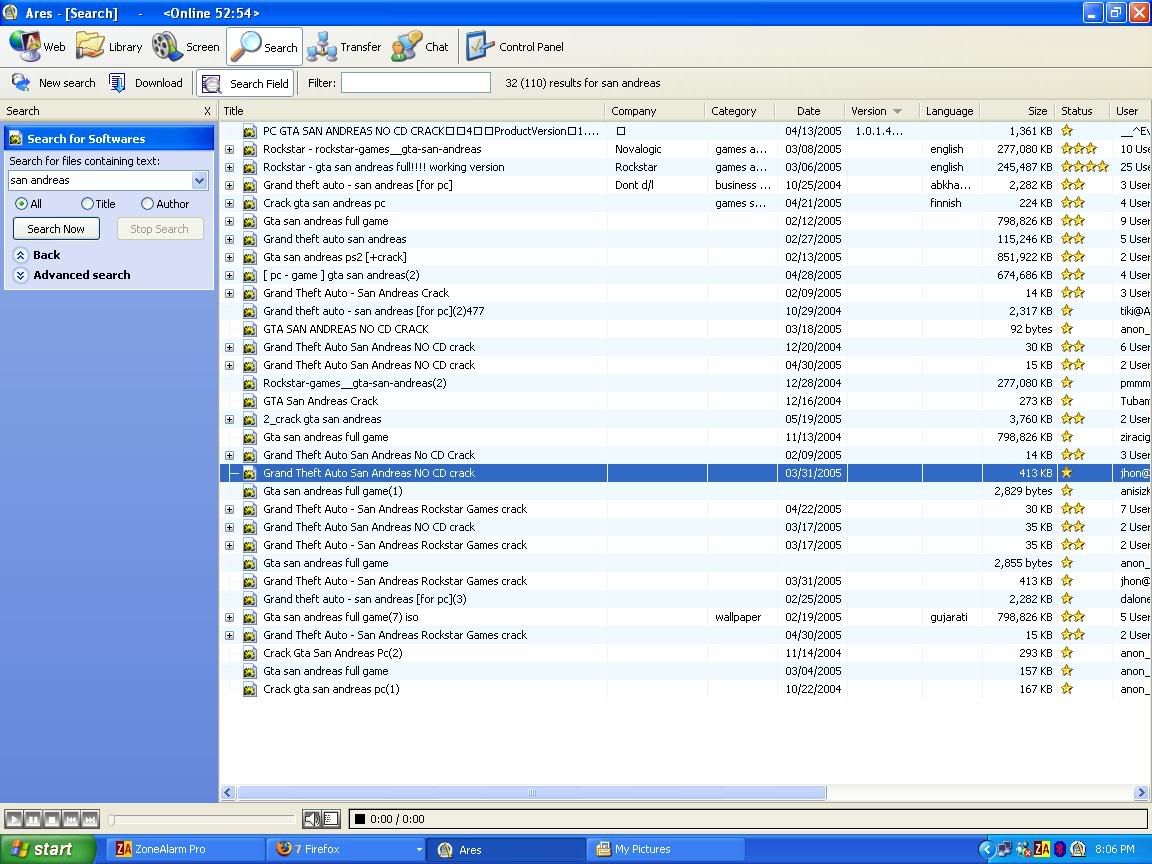1152x864 pixels.
Task: Open the Windows Start menu
Action: (x=47, y=849)
